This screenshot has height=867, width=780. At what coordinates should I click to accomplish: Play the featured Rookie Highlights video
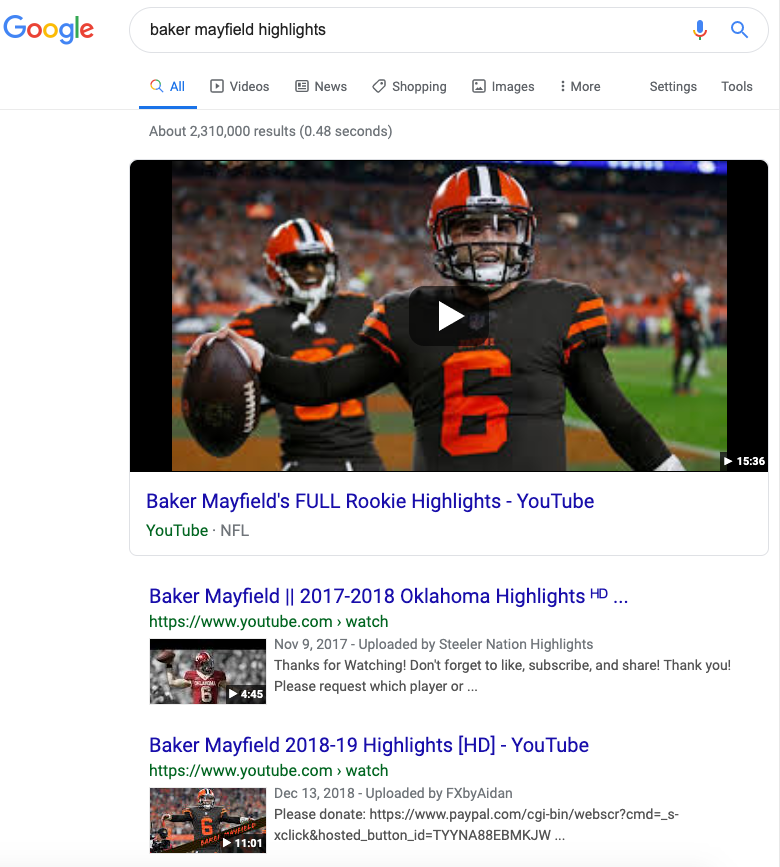click(449, 316)
